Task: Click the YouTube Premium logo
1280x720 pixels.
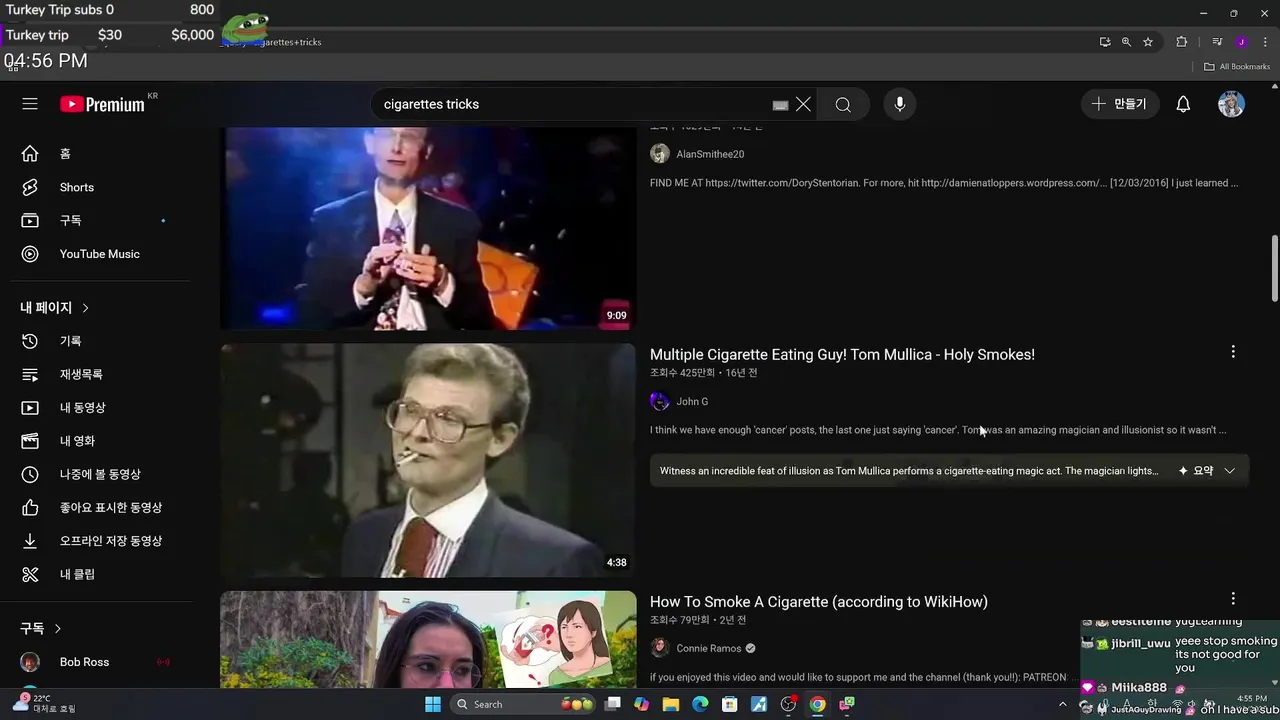Action: [x=102, y=104]
